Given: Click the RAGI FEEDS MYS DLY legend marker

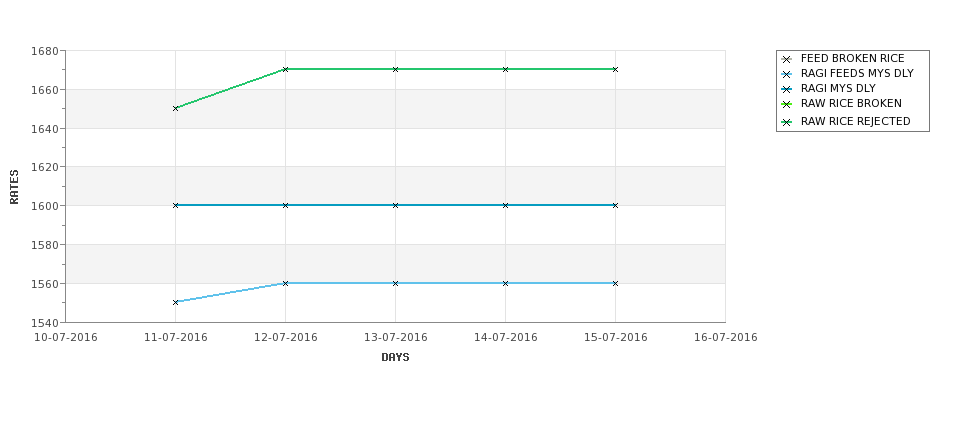Looking at the screenshot, I should point(787,74).
